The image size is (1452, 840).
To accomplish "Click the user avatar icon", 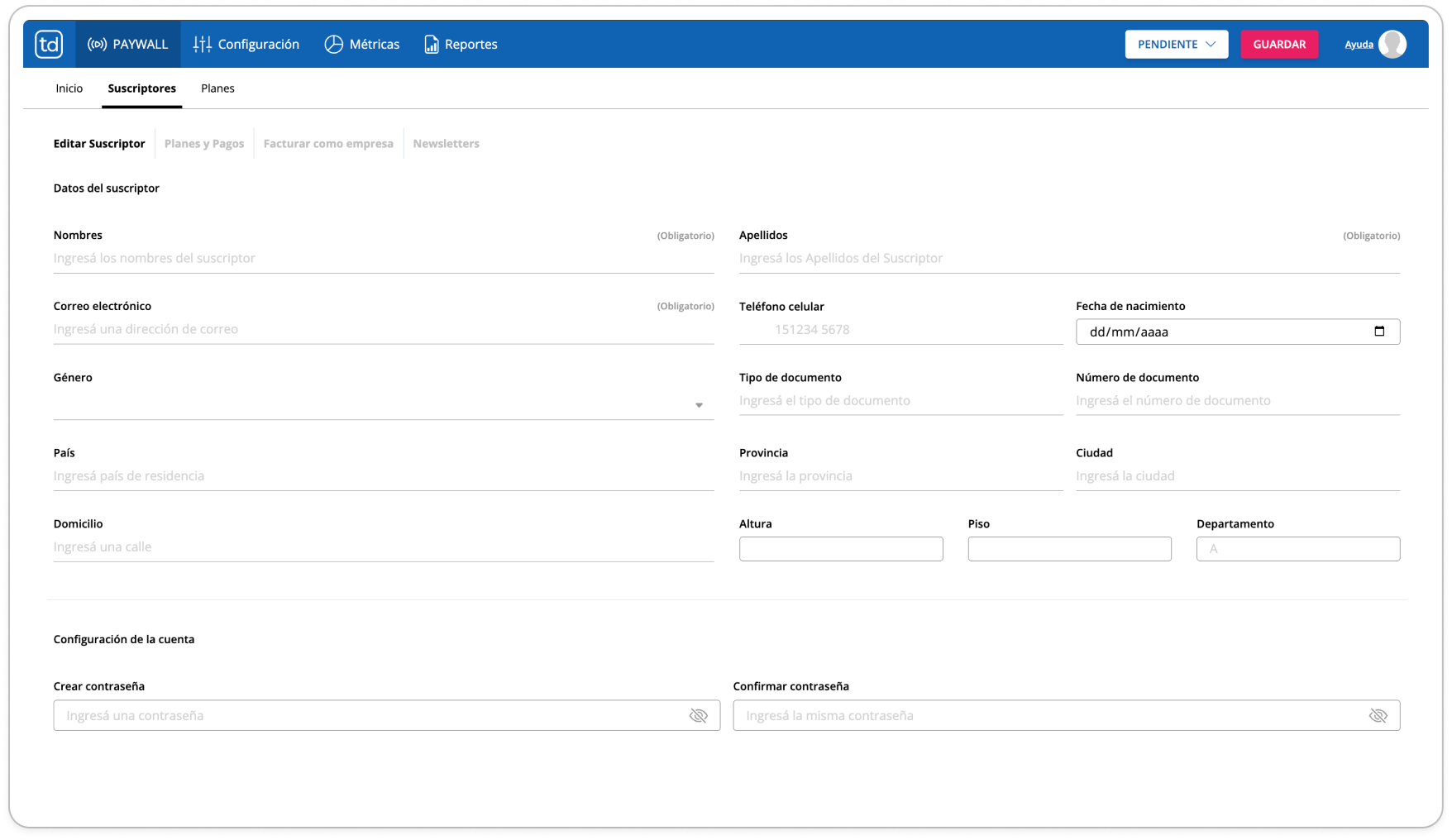I will [1392, 44].
